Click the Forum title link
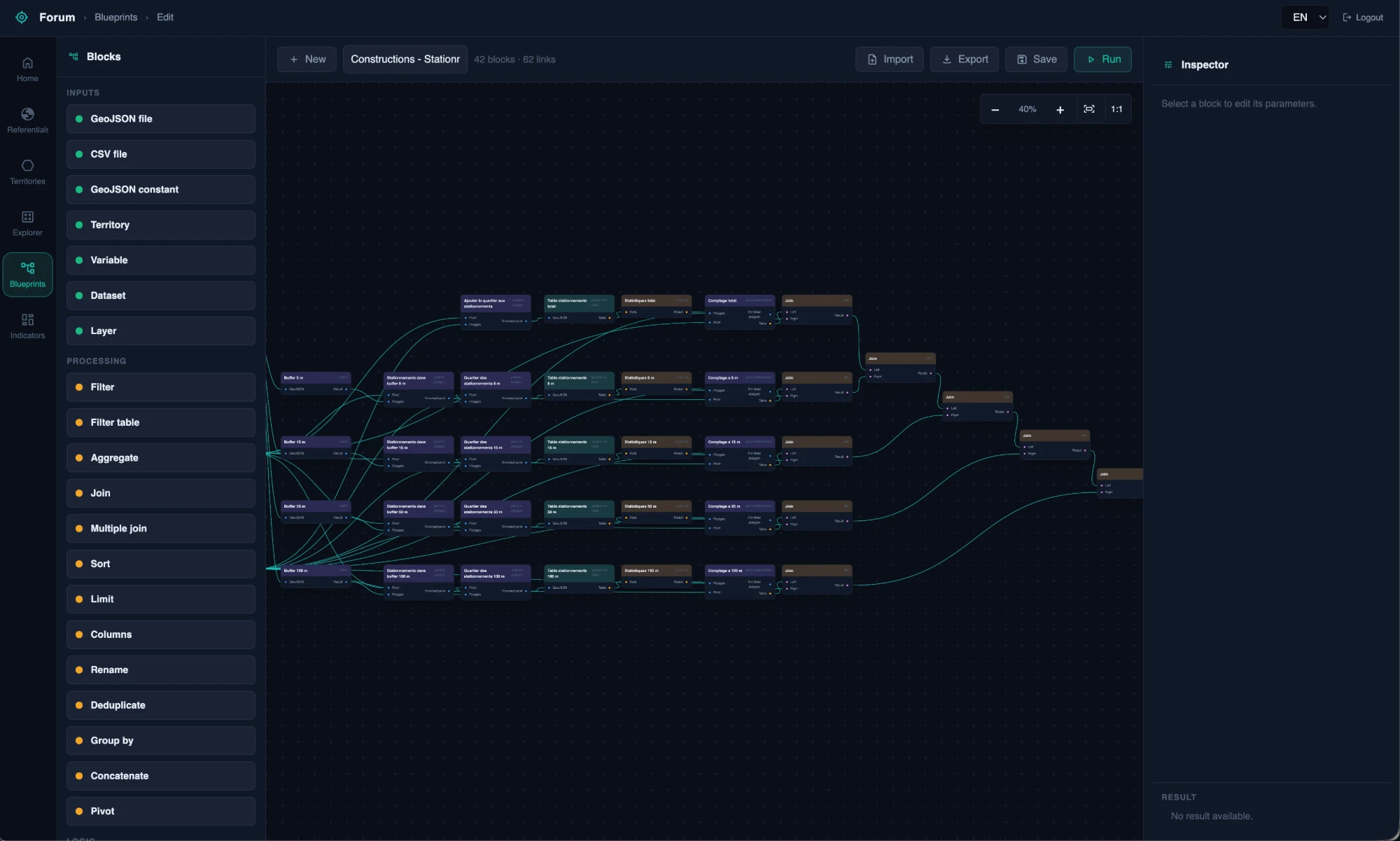 click(x=57, y=18)
